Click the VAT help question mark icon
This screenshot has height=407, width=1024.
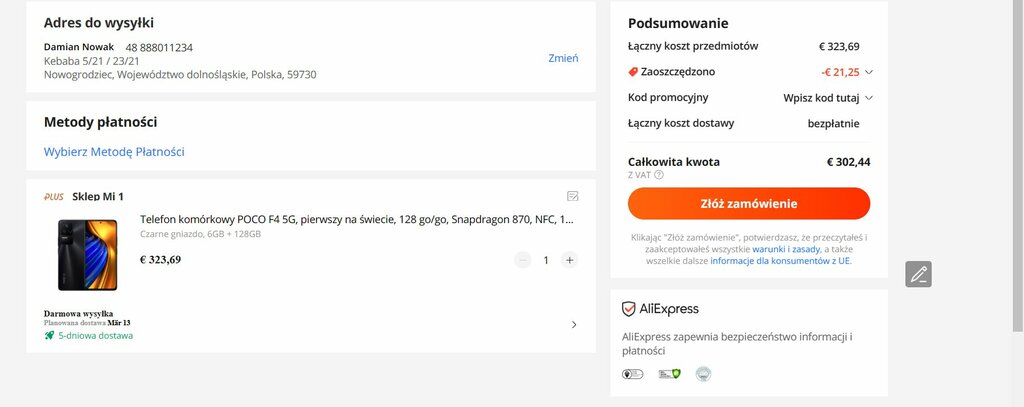[x=659, y=174]
